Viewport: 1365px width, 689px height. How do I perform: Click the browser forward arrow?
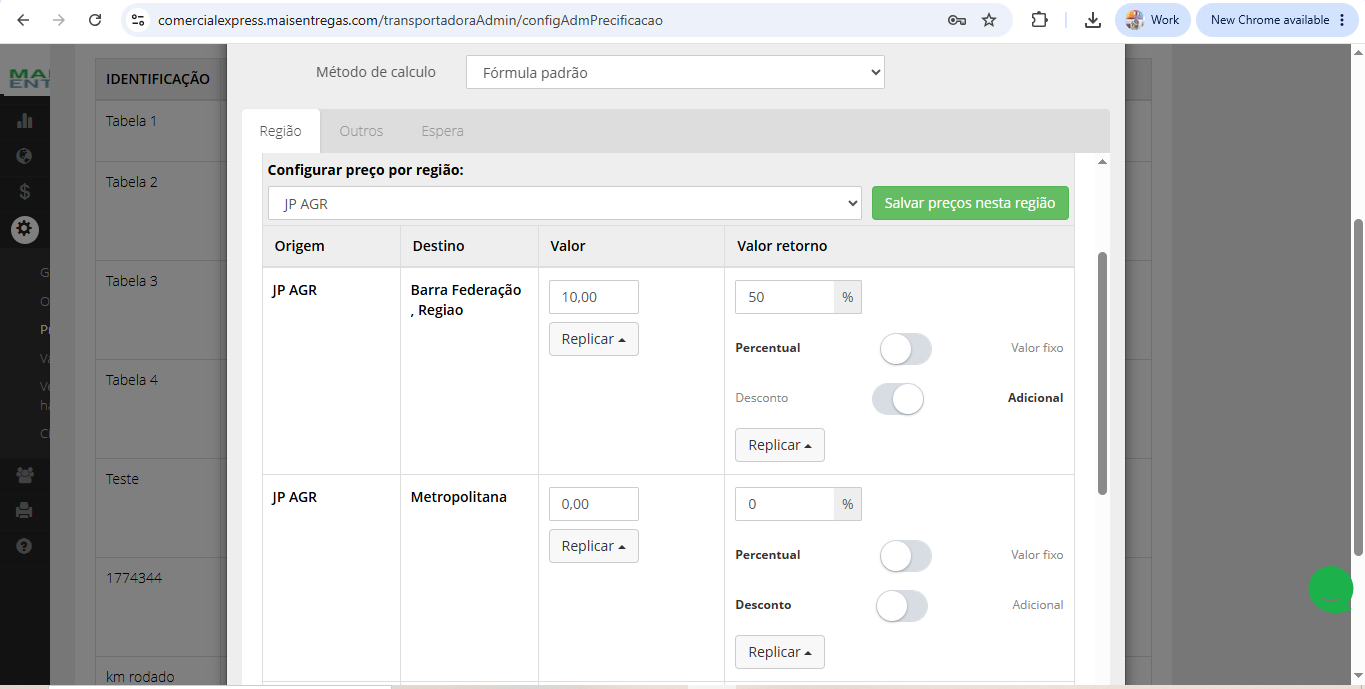59,20
